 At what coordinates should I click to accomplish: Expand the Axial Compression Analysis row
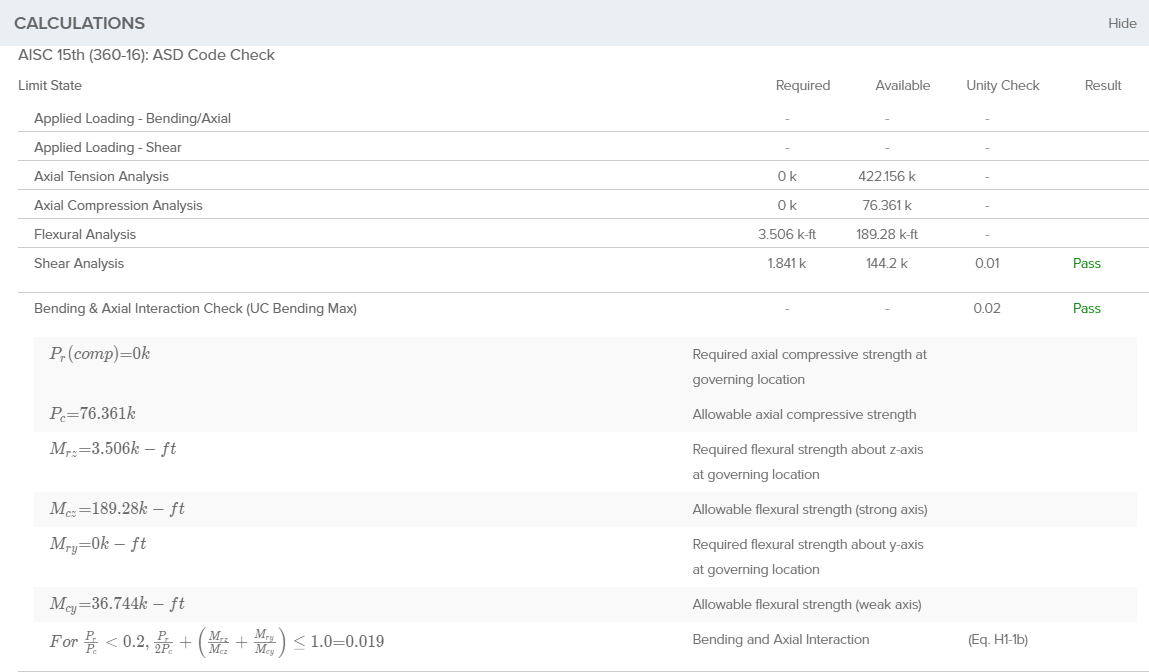click(x=118, y=205)
